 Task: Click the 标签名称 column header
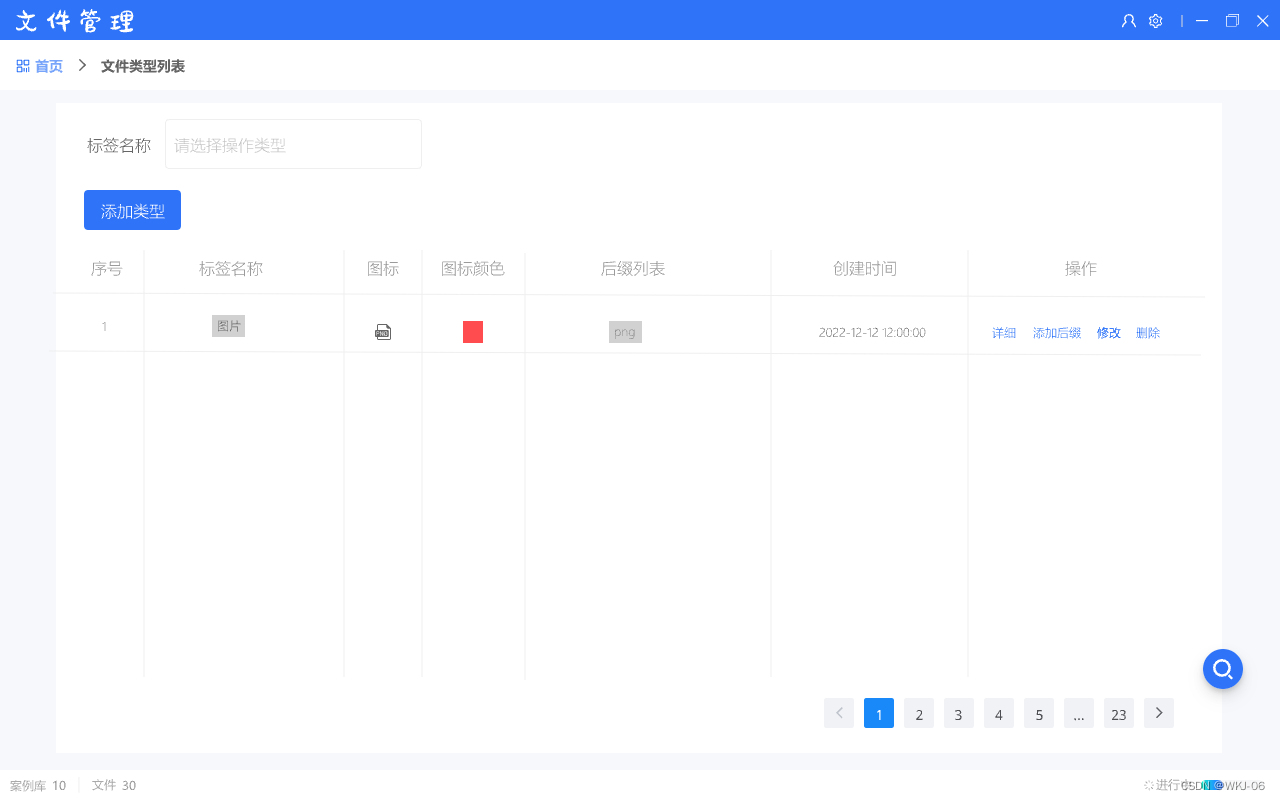231,269
